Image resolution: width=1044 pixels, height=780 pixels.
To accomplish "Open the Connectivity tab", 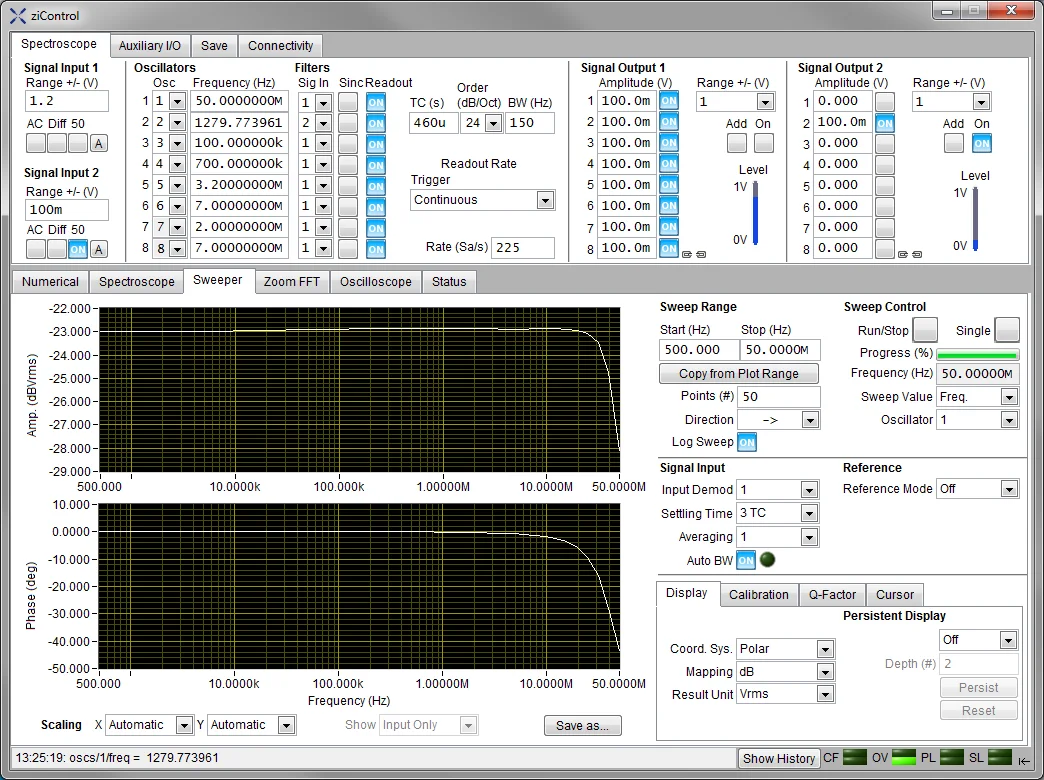I will click(280, 45).
